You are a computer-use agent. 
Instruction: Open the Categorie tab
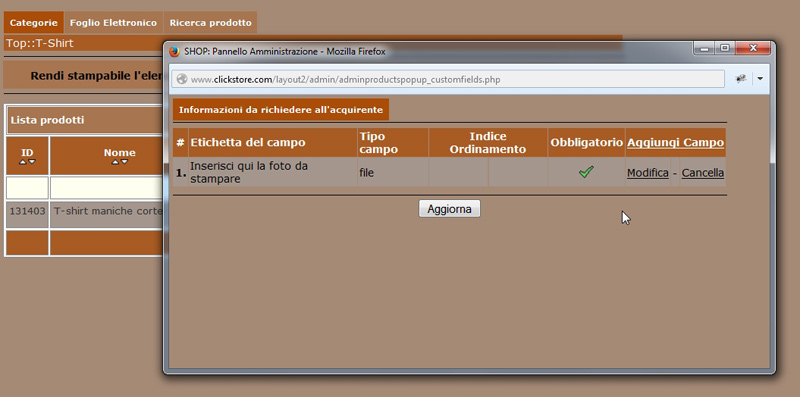(x=34, y=22)
